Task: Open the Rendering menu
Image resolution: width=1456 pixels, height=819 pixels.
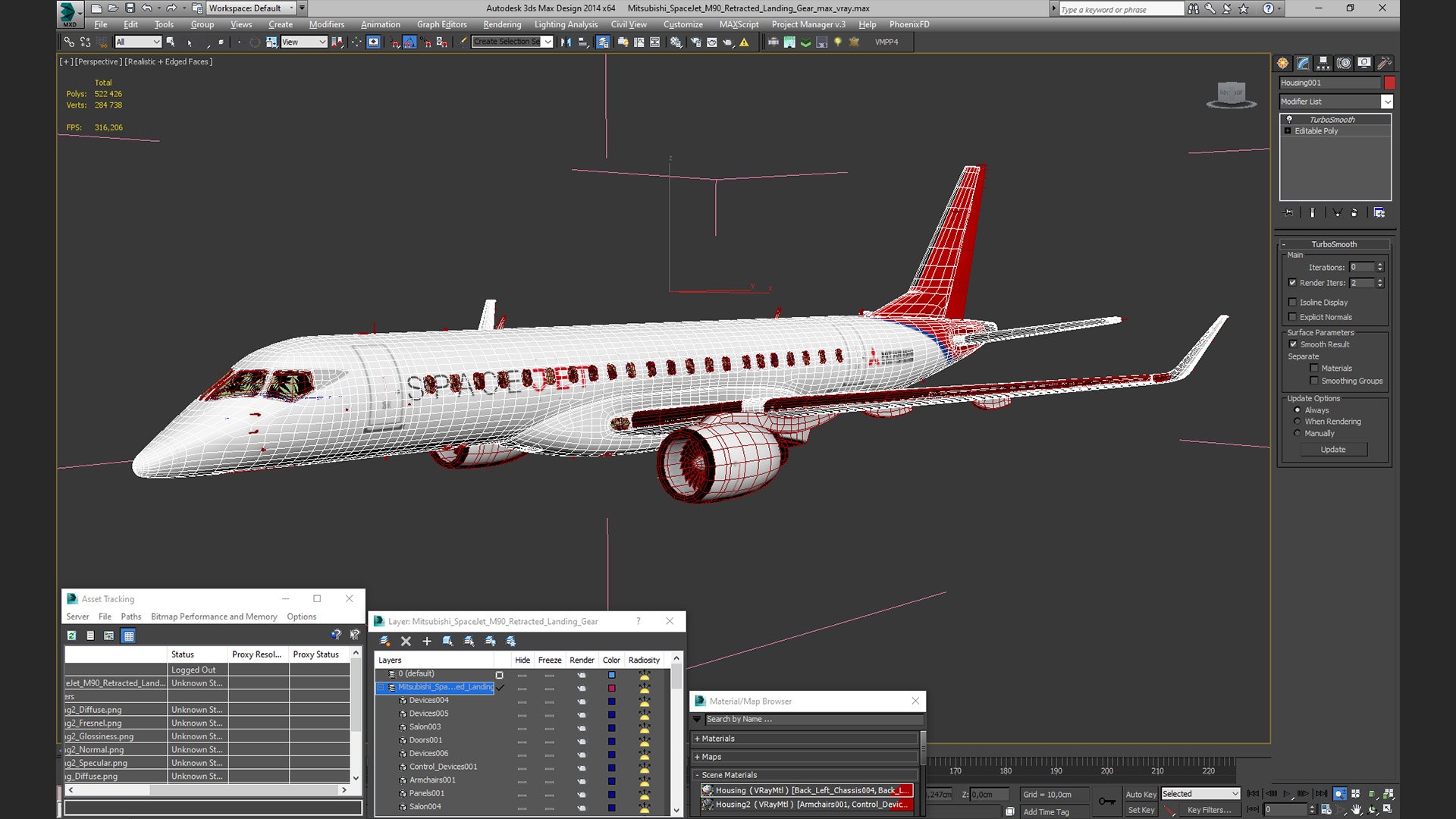Action: click(x=502, y=24)
